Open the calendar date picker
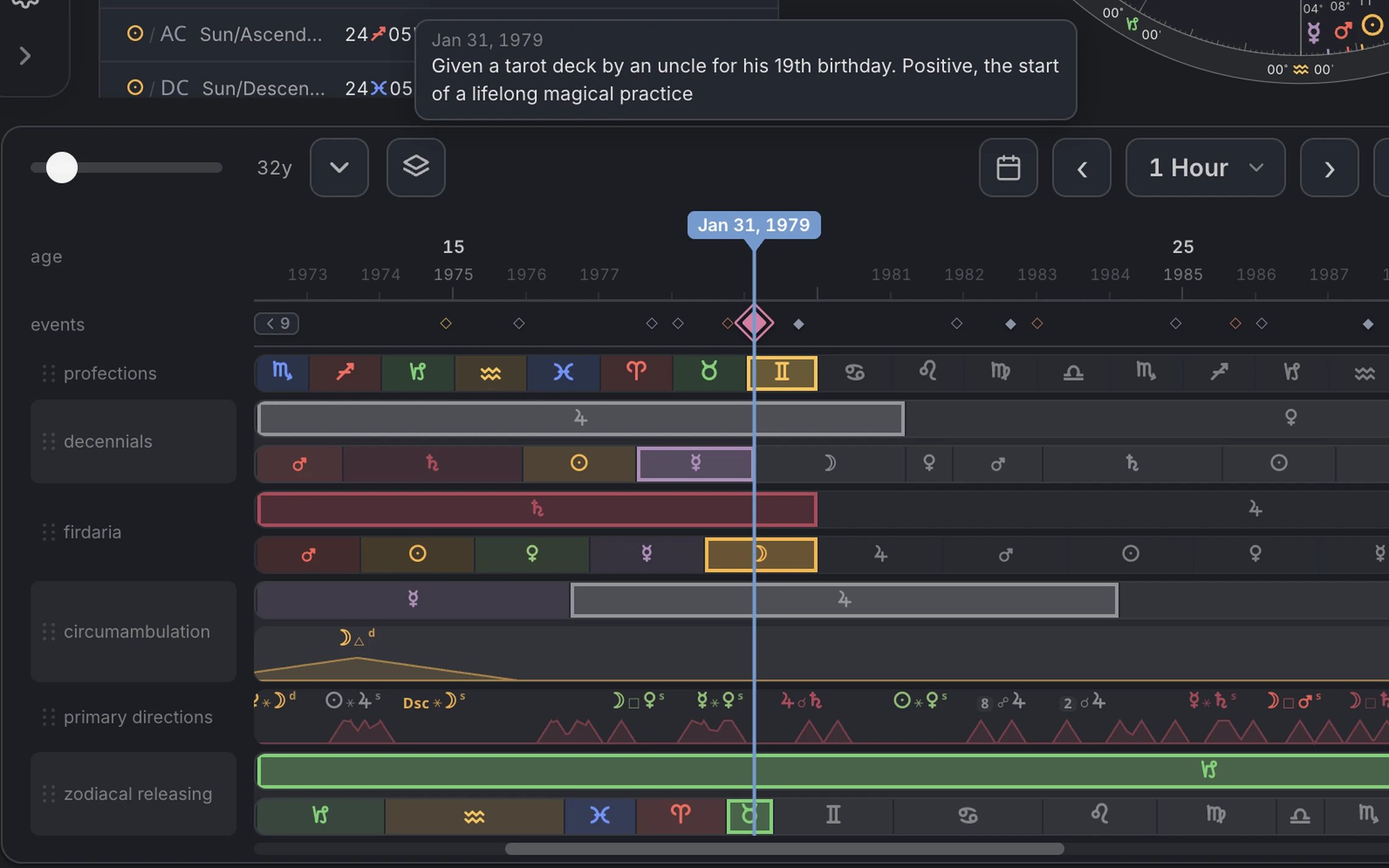 (x=1008, y=167)
